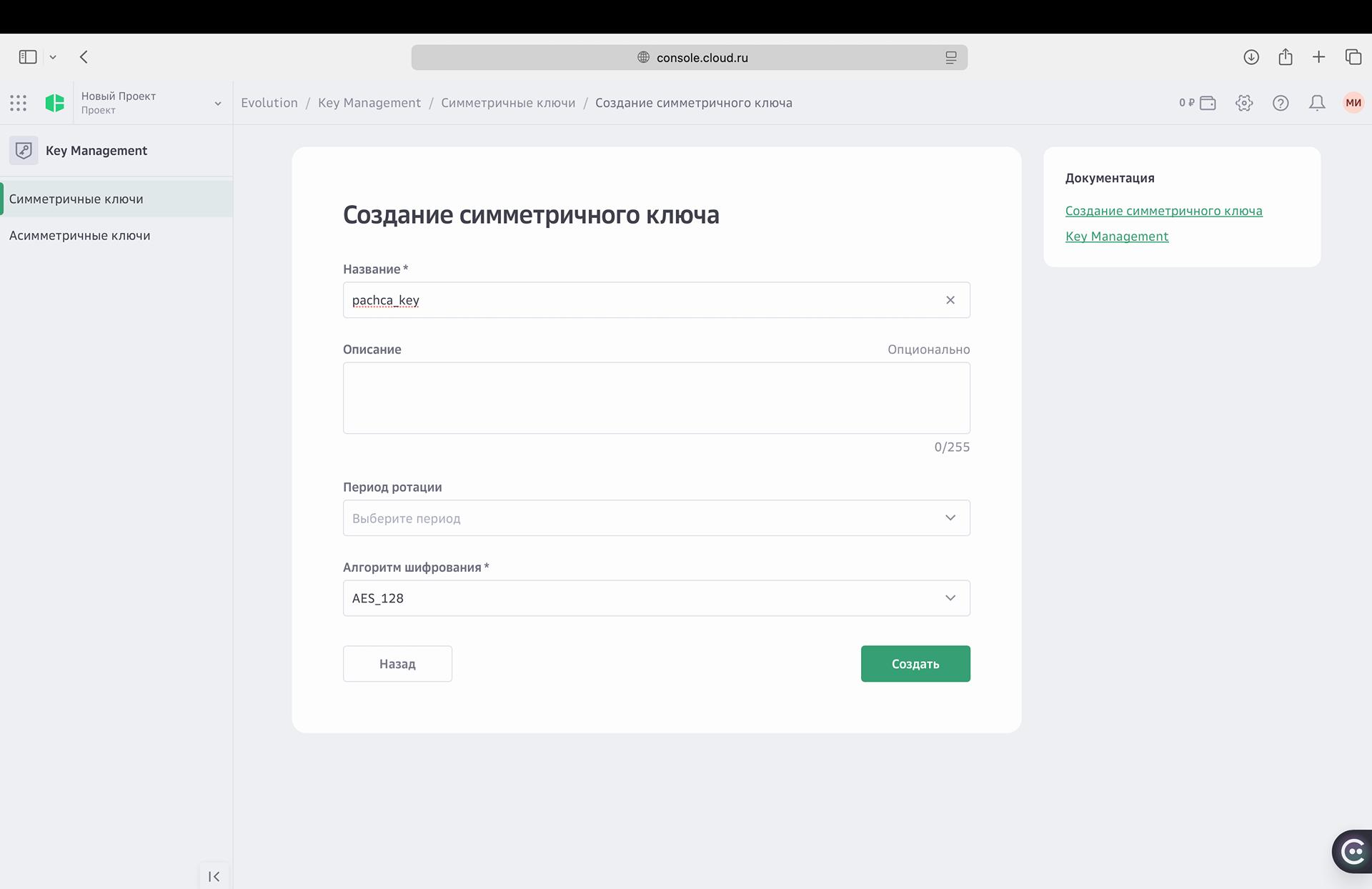
Task: Click the green Cloud.ru logo icon
Action: coord(54,103)
